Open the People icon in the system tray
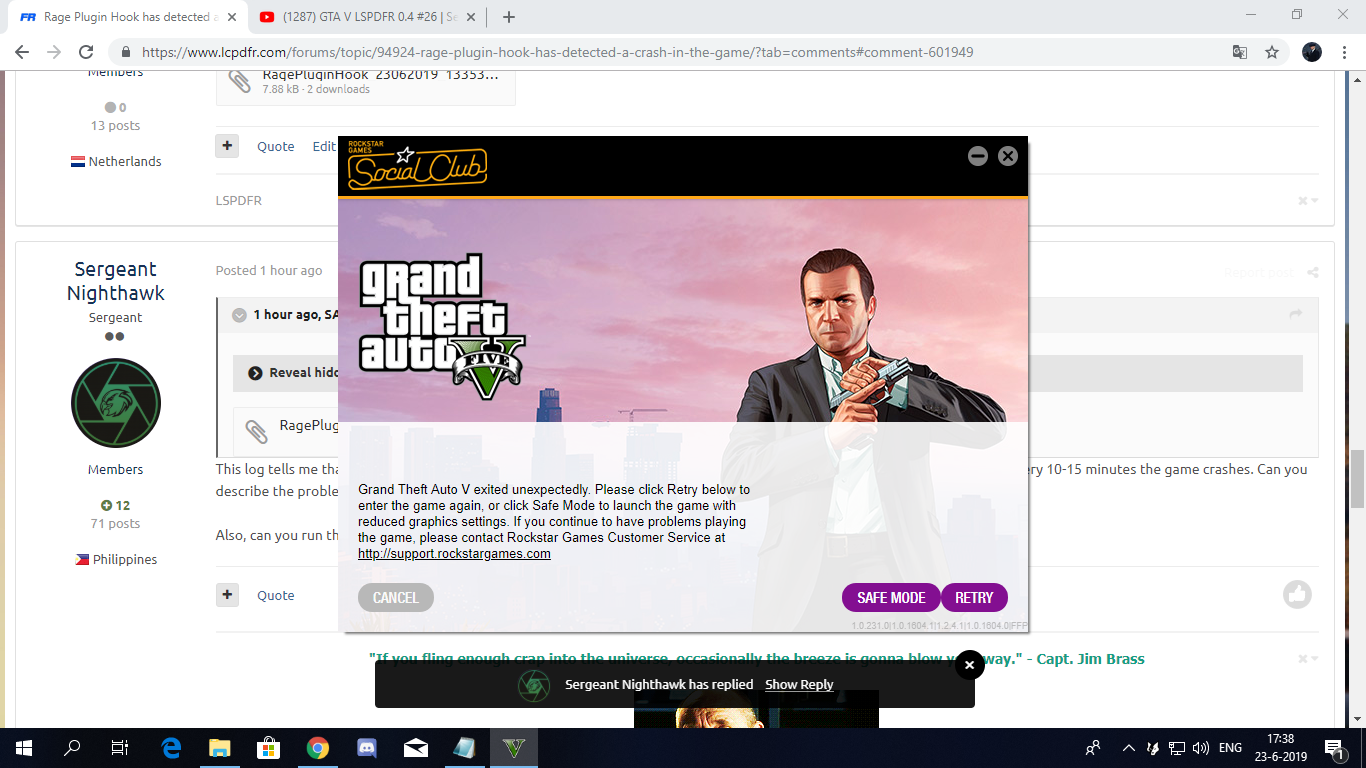 pos(1093,747)
